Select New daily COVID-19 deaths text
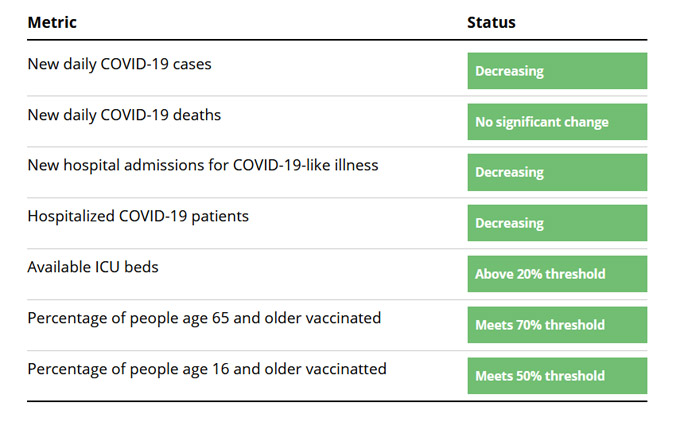The height and width of the screenshot is (422, 680). click(x=124, y=115)
